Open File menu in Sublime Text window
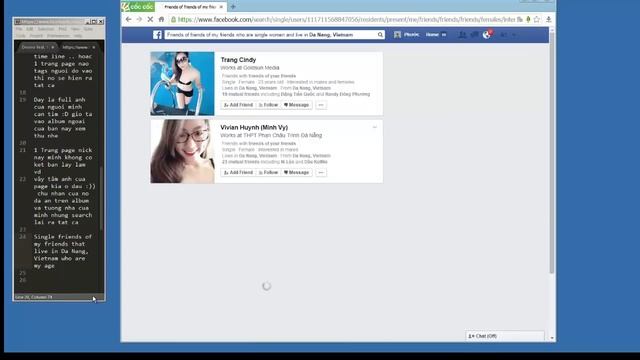Image resolution: width=640 pixels, height=360 pixels. pyautogui.click(x=19, y=29)
